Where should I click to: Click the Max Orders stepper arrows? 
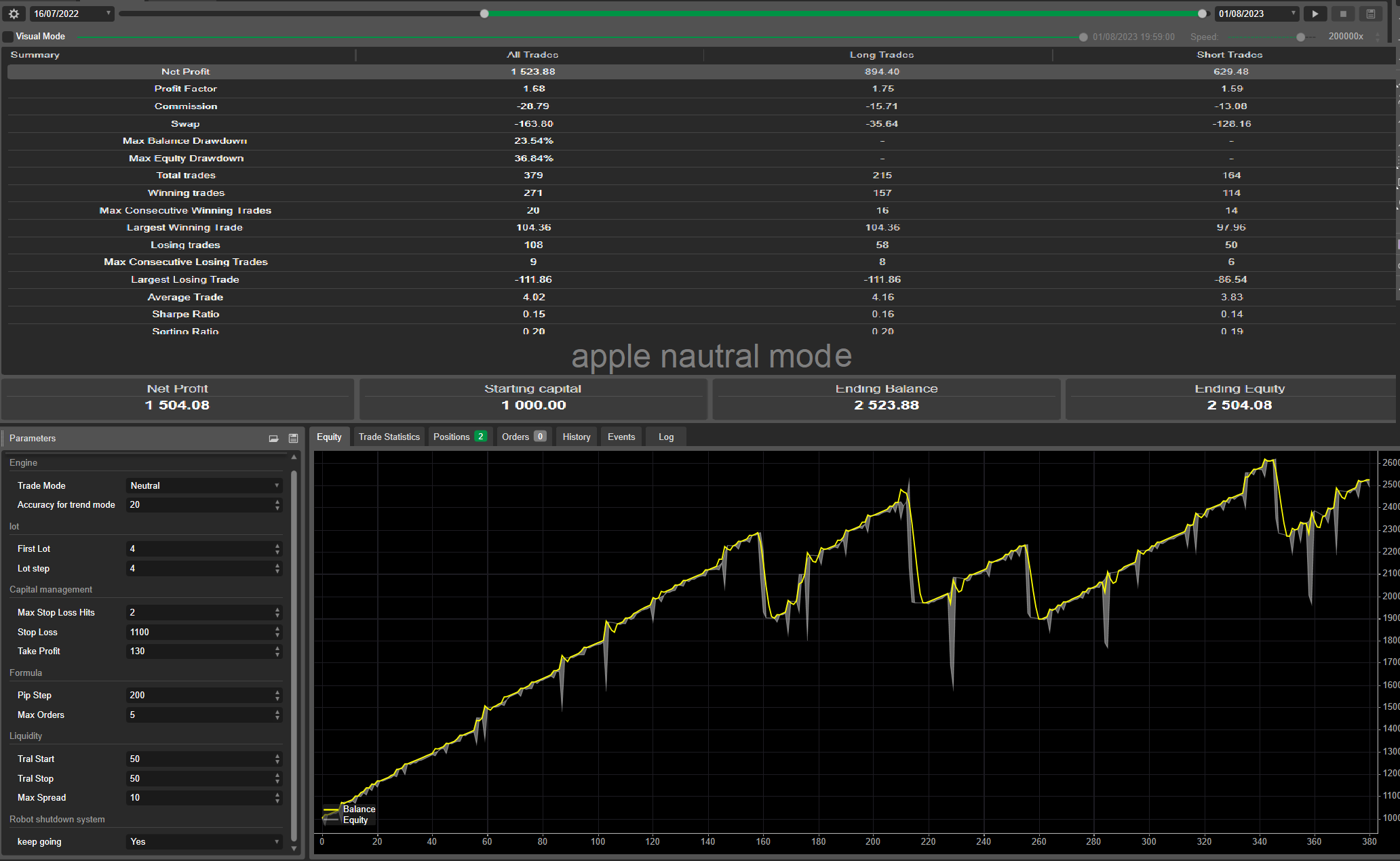(x=277, y=715)
